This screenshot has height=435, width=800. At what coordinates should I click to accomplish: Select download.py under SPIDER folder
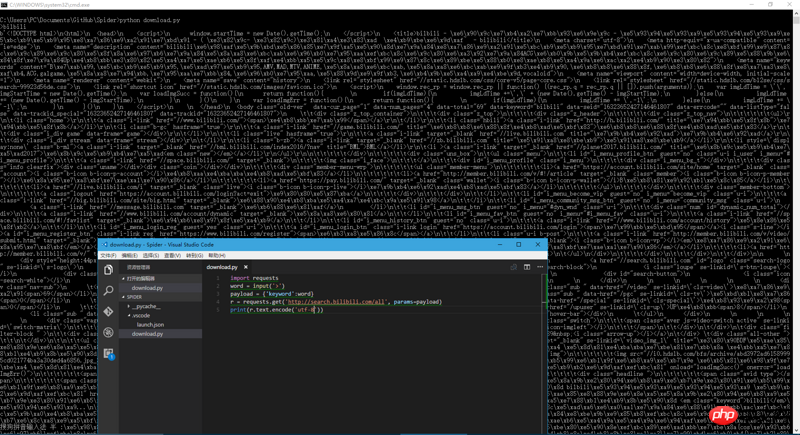(x=147, y=334)
